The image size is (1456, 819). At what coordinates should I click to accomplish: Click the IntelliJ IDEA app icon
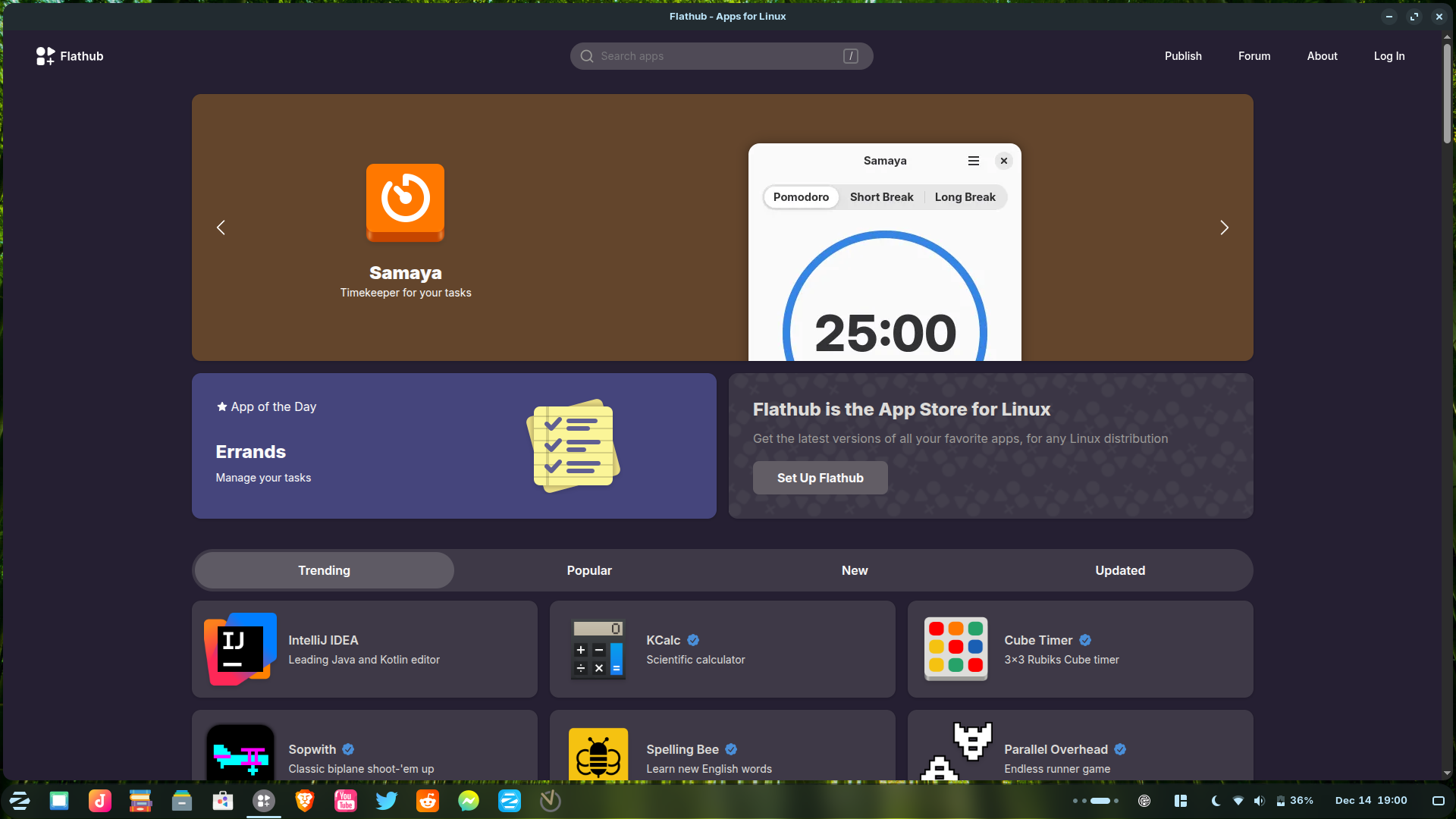(240, 648)
